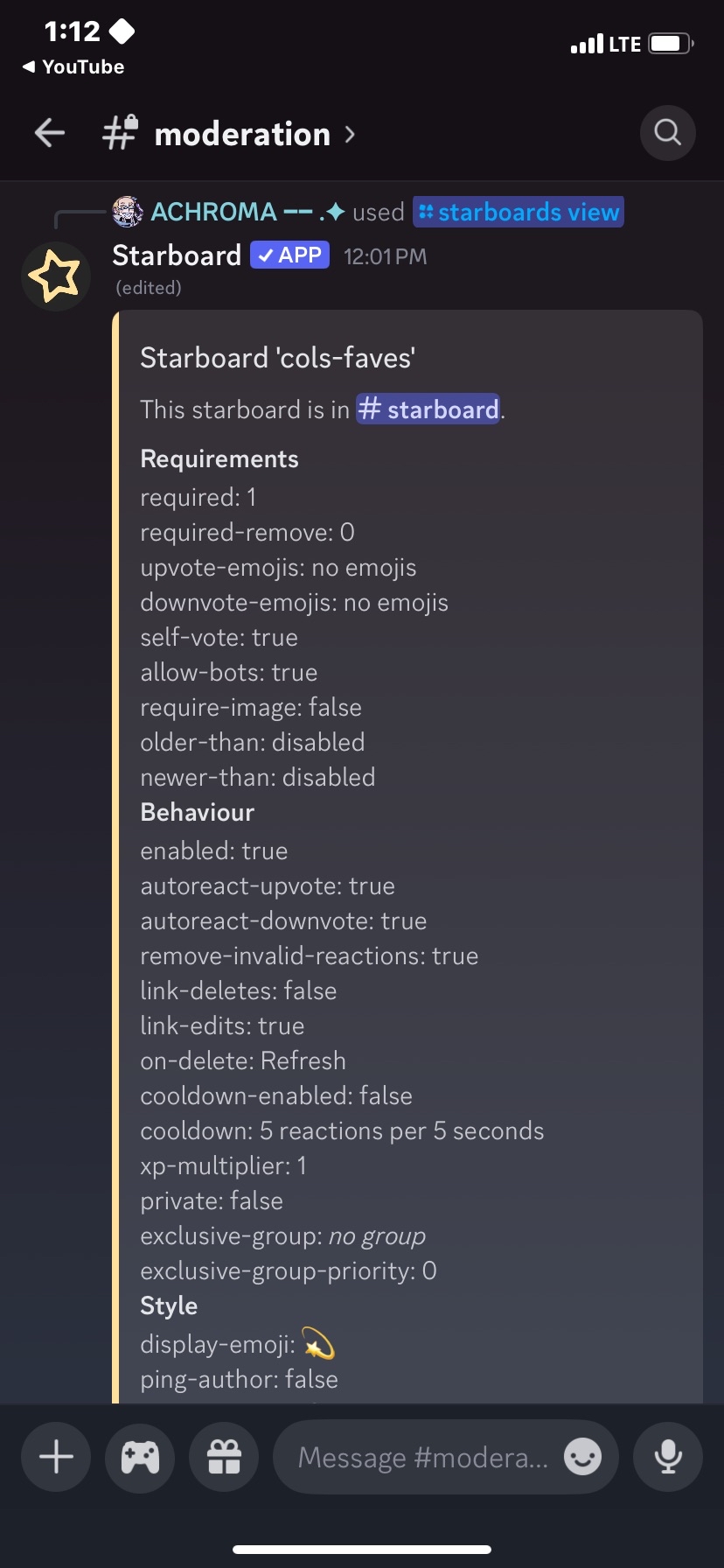
Task: Open the game controller activities button
Action: pos(140,1457)
